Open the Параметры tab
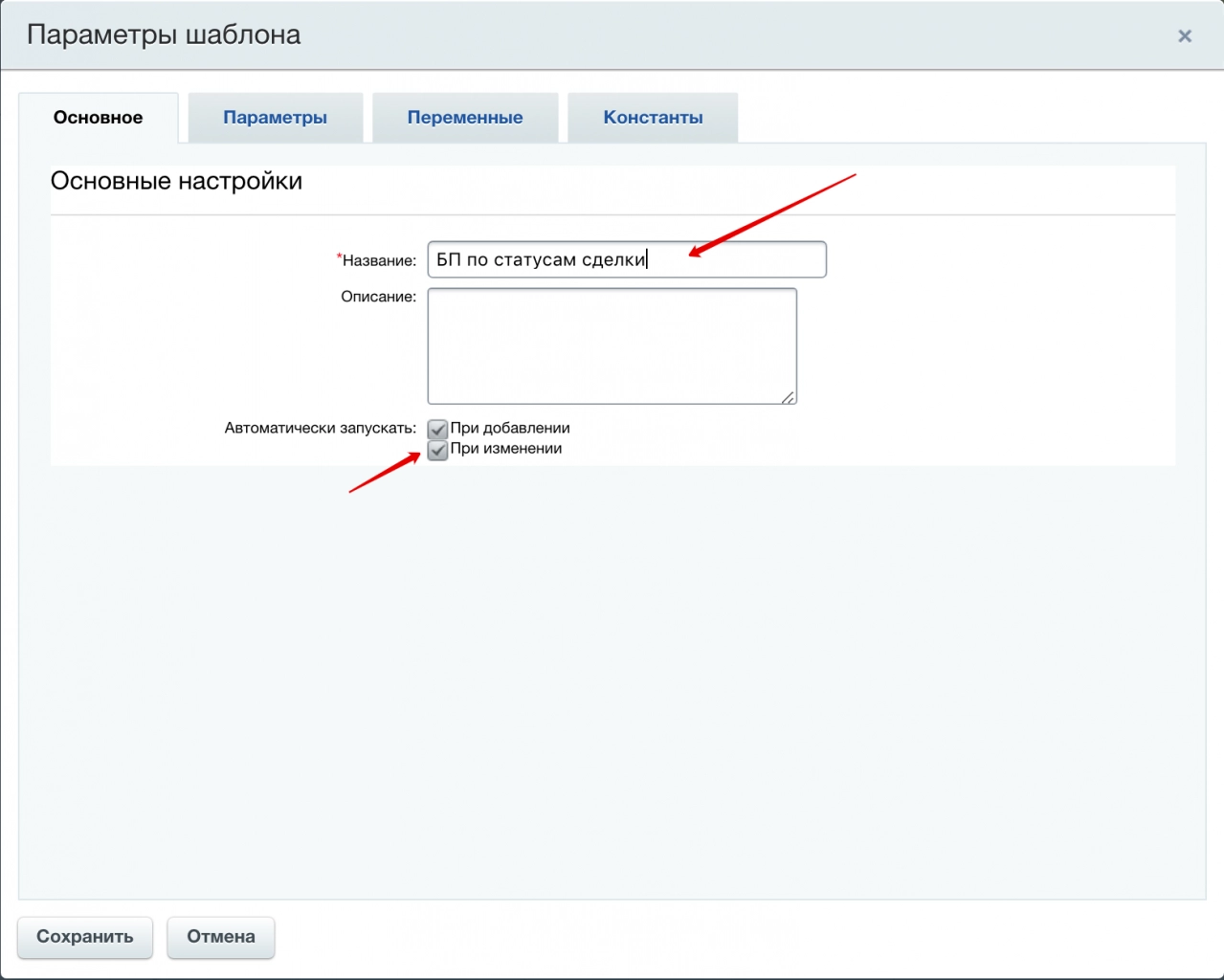This screenshot has height=980, width=1224. [275, 118]
